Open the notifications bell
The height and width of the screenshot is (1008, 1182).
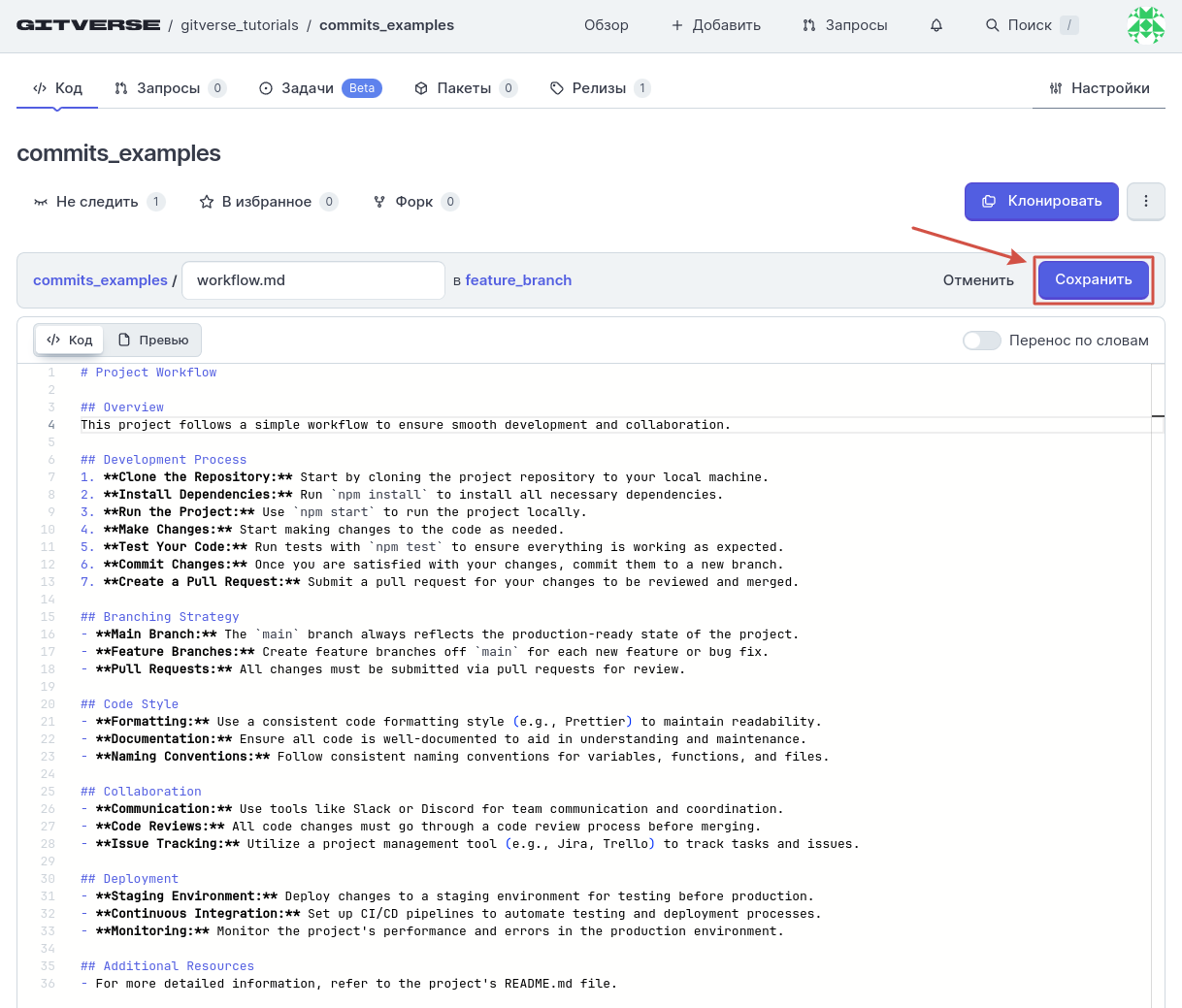[x=936, y=25]
